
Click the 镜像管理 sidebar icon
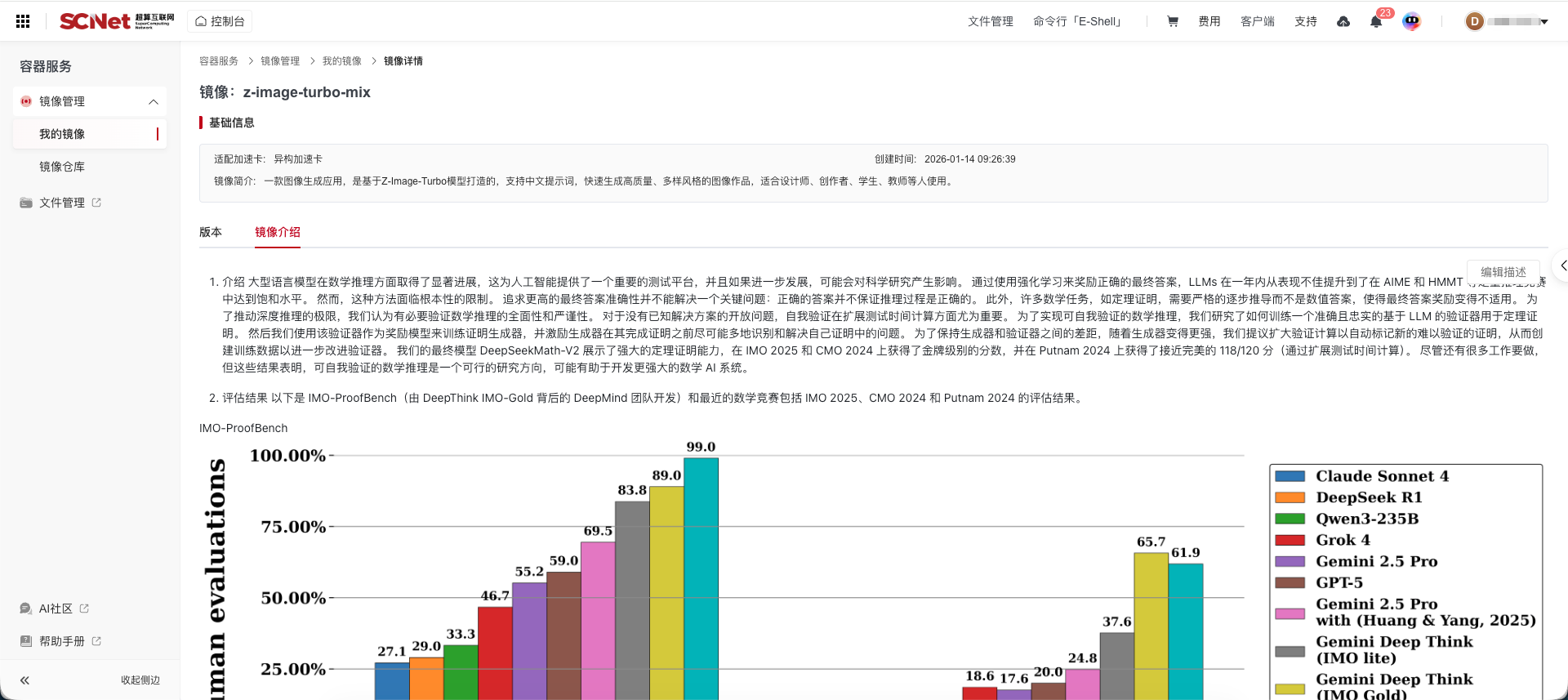[x=26, y=101]
